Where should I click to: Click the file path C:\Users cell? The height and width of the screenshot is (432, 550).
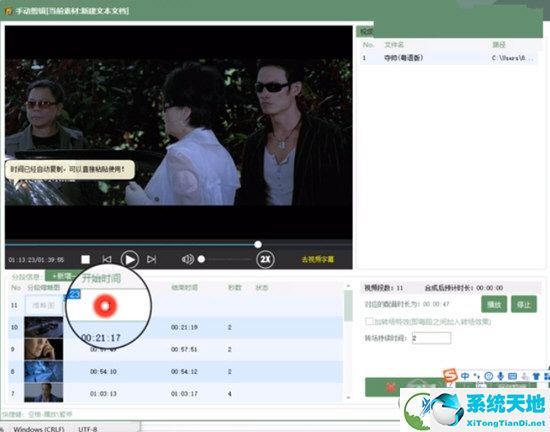512,58
